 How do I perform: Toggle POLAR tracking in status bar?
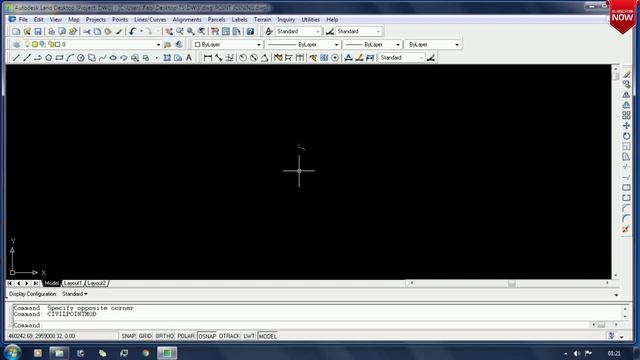pyautogui.click(x=186, y=336)
